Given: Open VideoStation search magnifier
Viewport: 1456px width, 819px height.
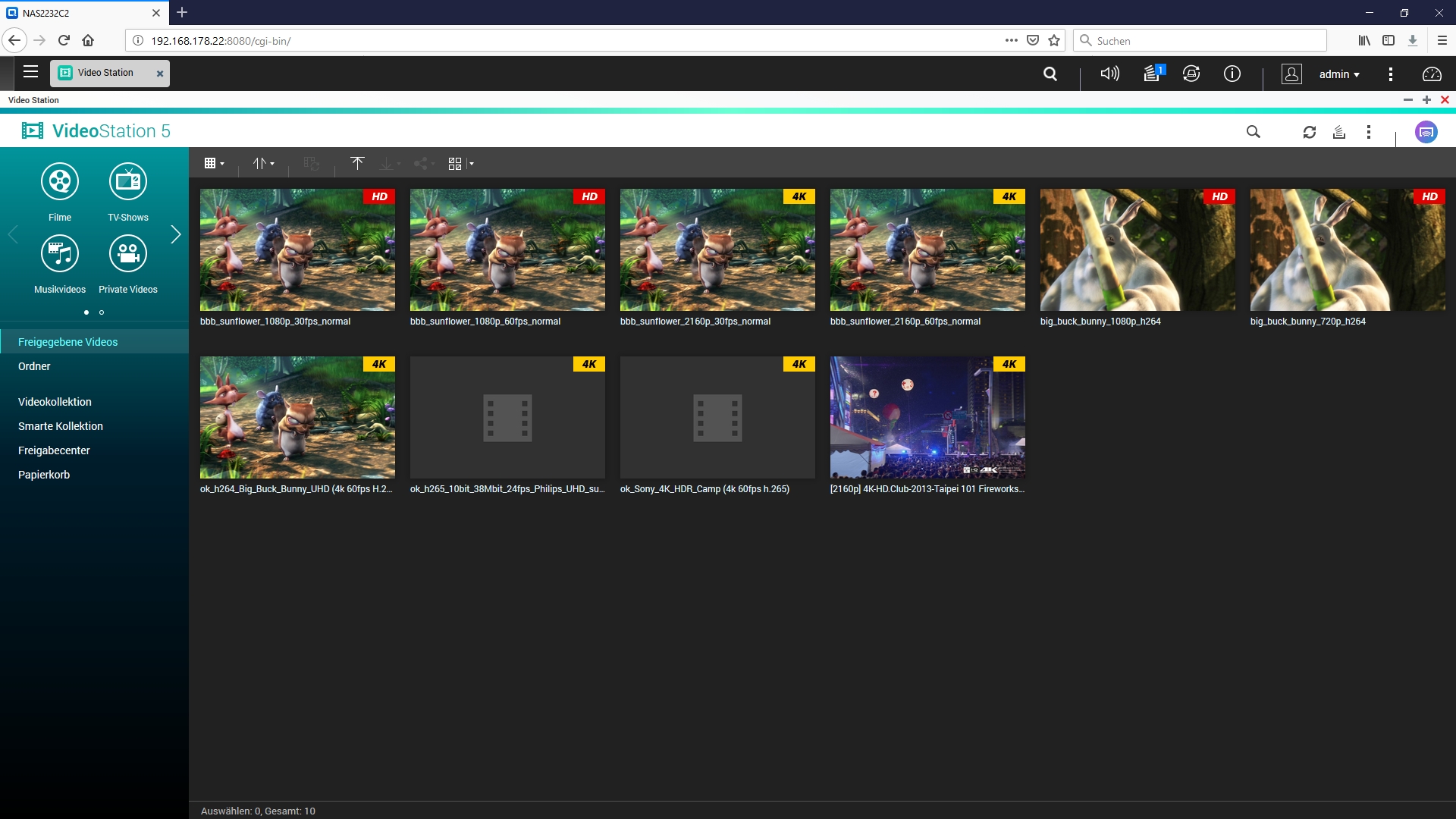Looking at the screenshot, I should pyautogui.click(x=1253, y=132).
